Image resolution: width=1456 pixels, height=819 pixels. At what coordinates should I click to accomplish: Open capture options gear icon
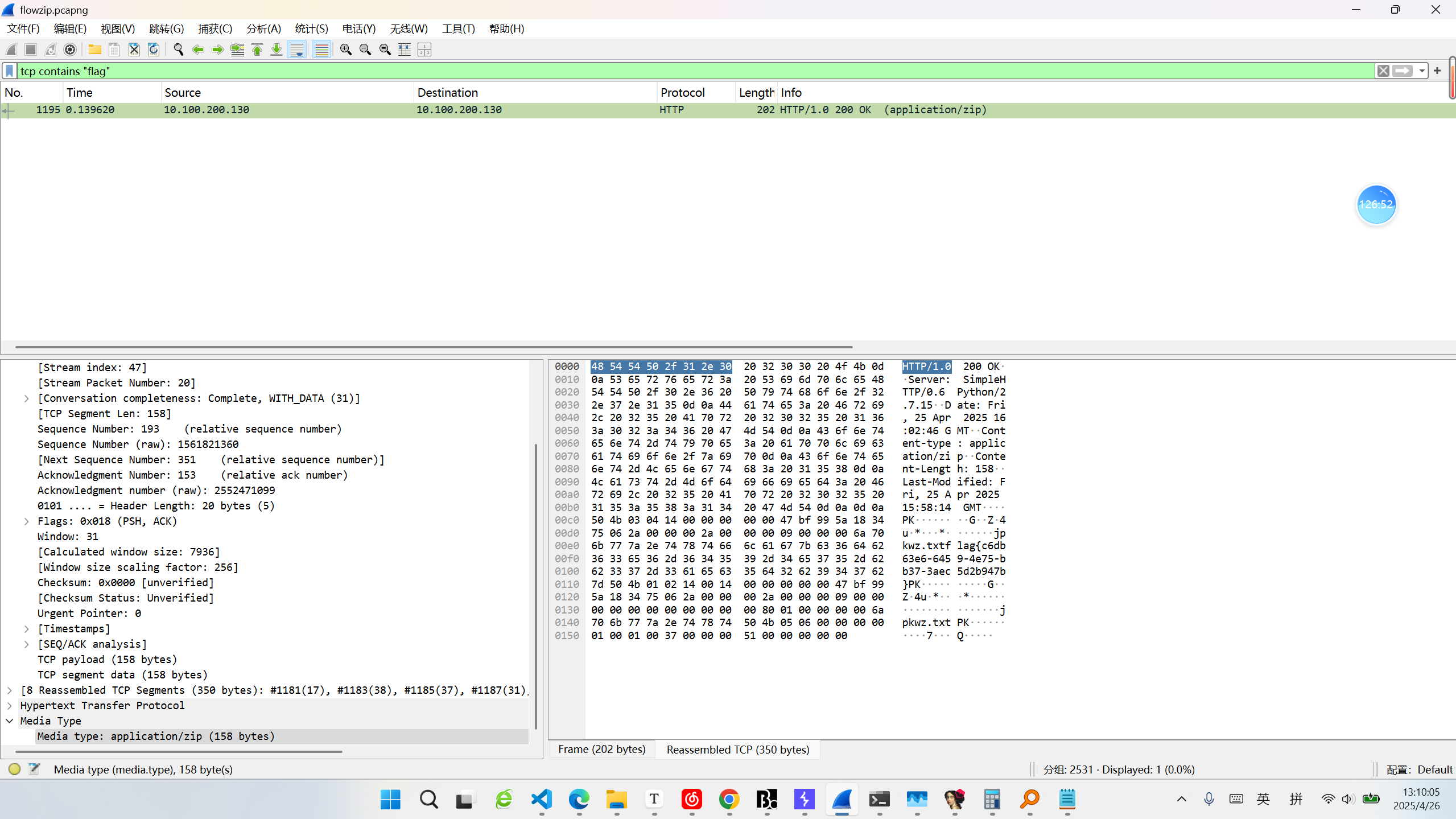click(70, 50)
